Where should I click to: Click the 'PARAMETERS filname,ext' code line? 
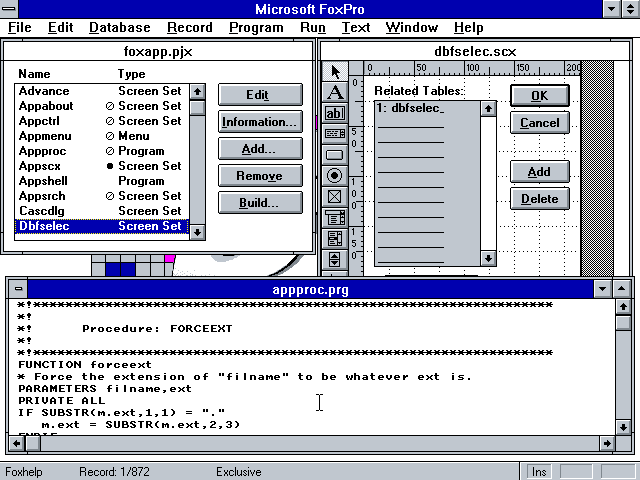105,388
